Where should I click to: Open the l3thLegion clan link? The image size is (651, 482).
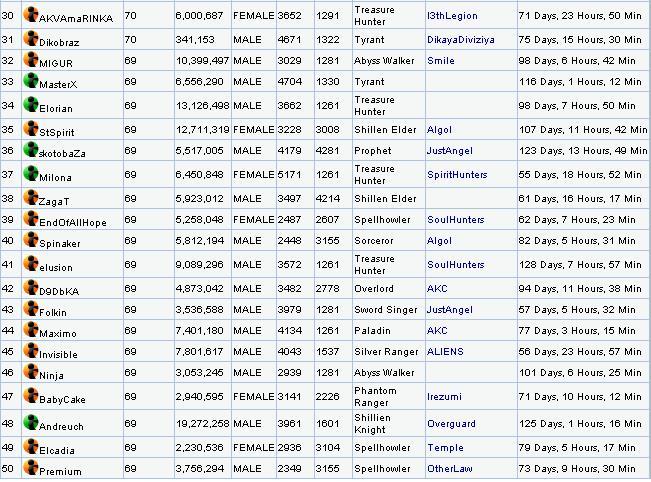point(452,17)
